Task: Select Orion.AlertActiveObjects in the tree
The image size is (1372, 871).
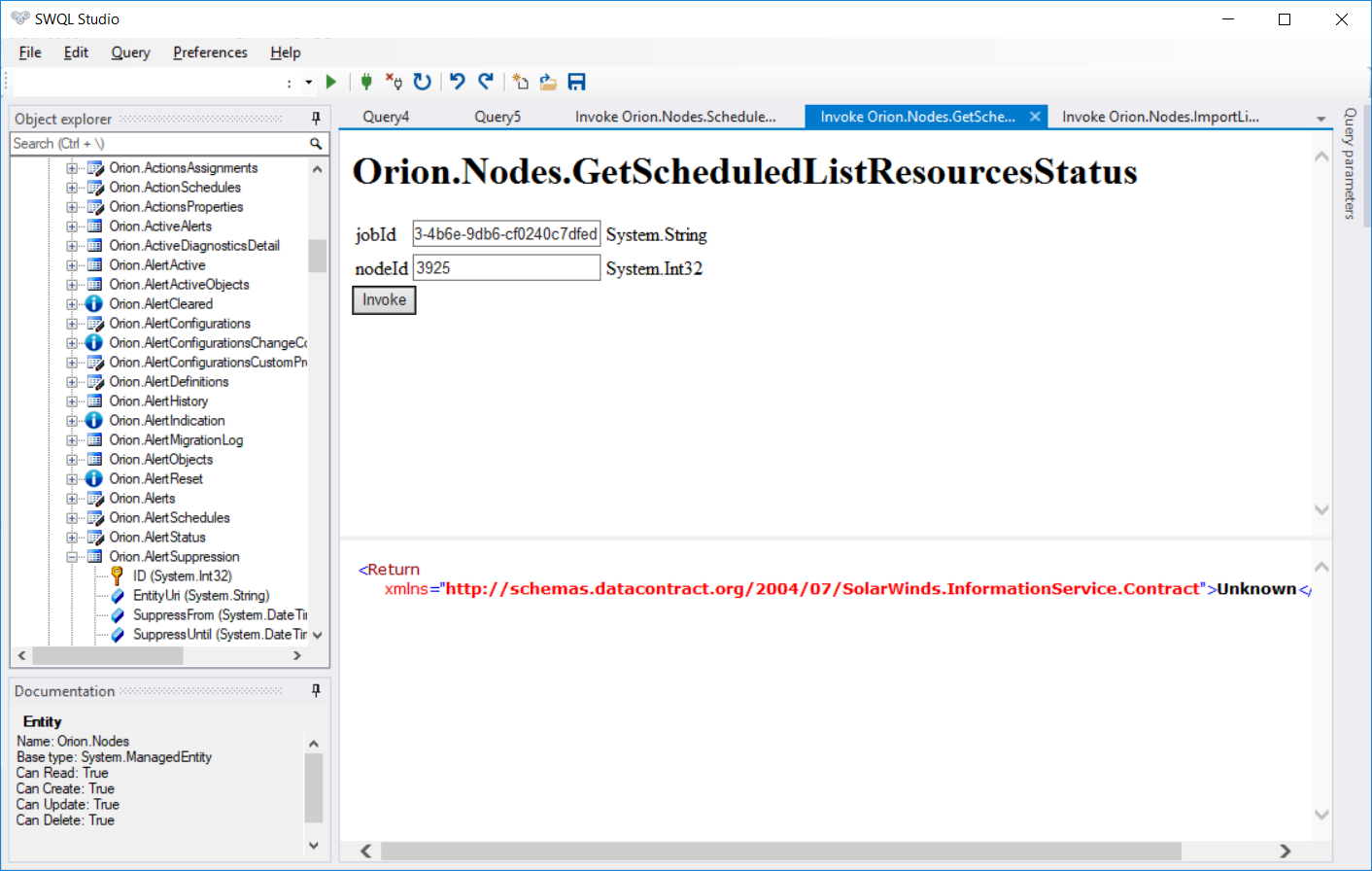Action: pyautogui.click(x=179, y=285)
